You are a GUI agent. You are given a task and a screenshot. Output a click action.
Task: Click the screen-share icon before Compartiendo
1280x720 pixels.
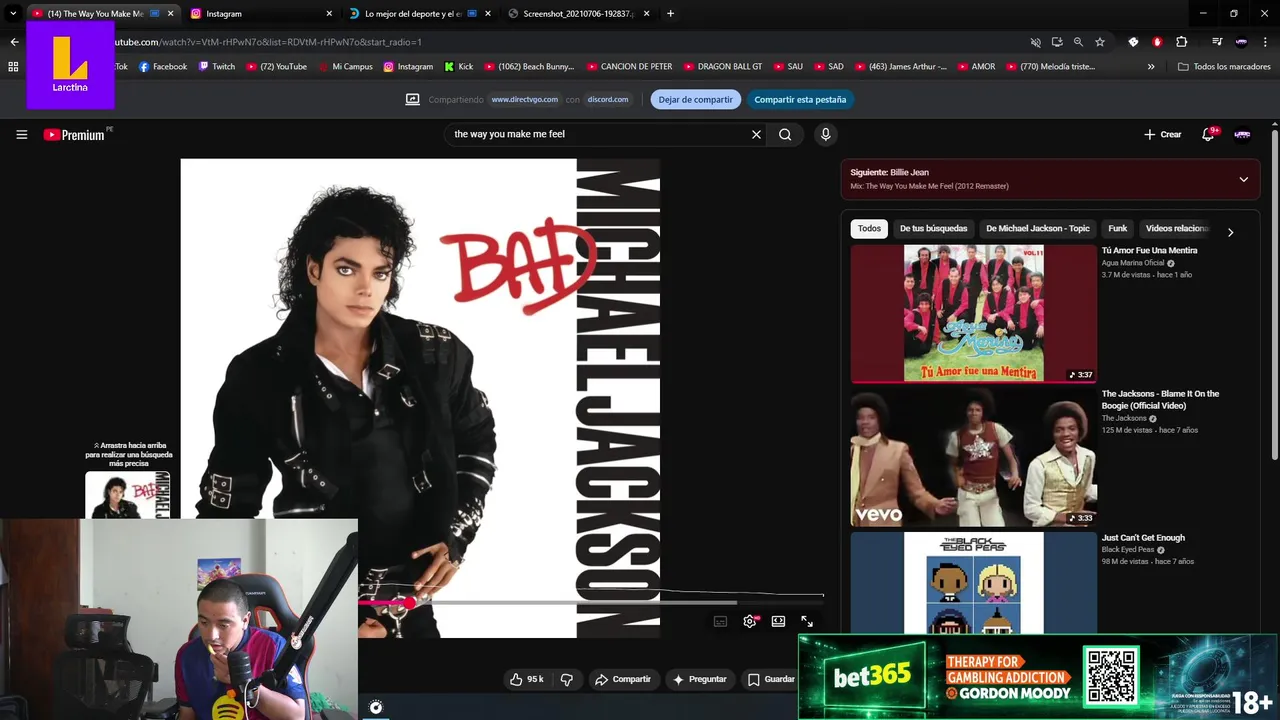point(412,99)
